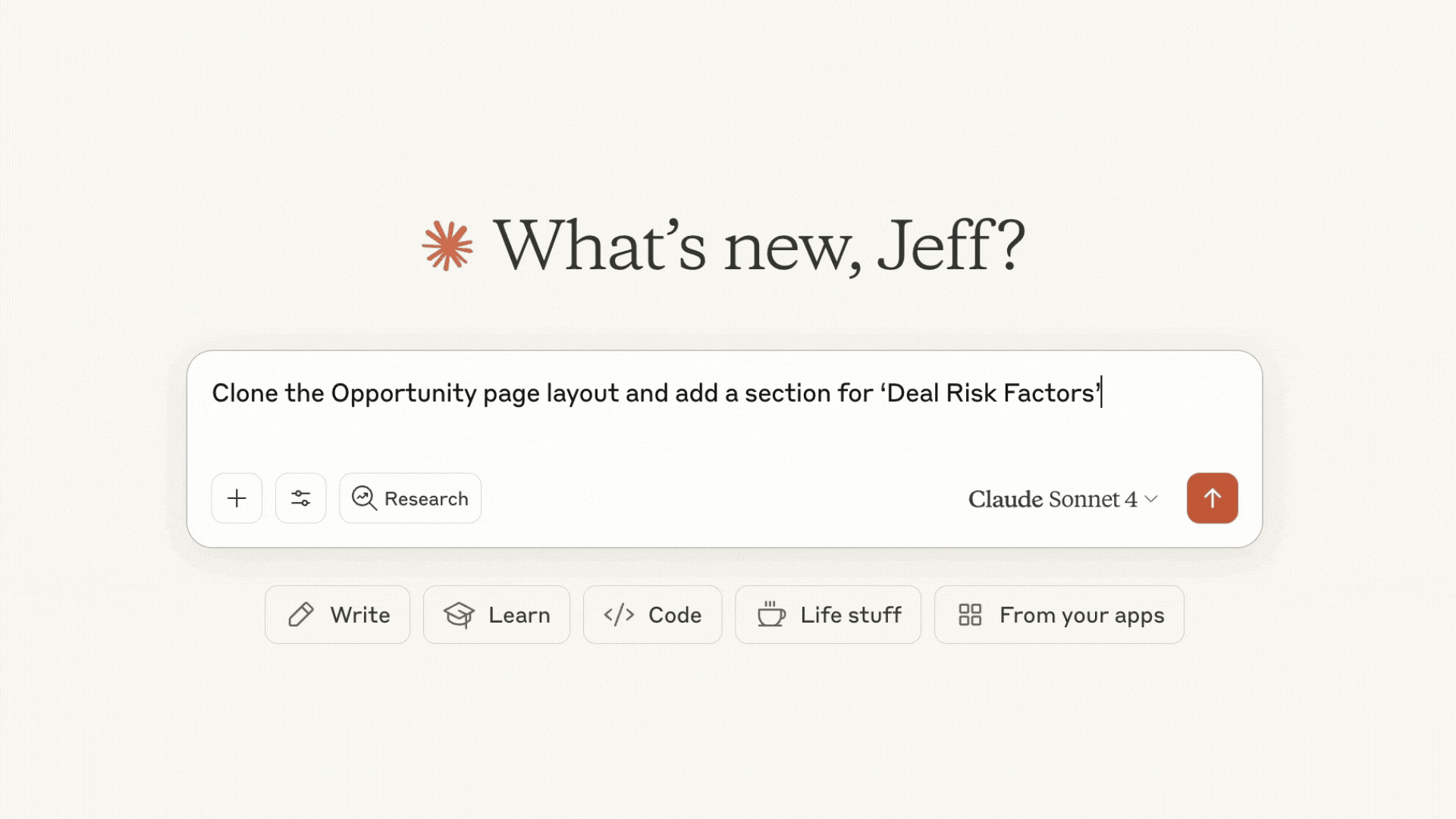Click the Claude starburst logo
Viewport: 1456px width, 819px height.
click(447, 246)
